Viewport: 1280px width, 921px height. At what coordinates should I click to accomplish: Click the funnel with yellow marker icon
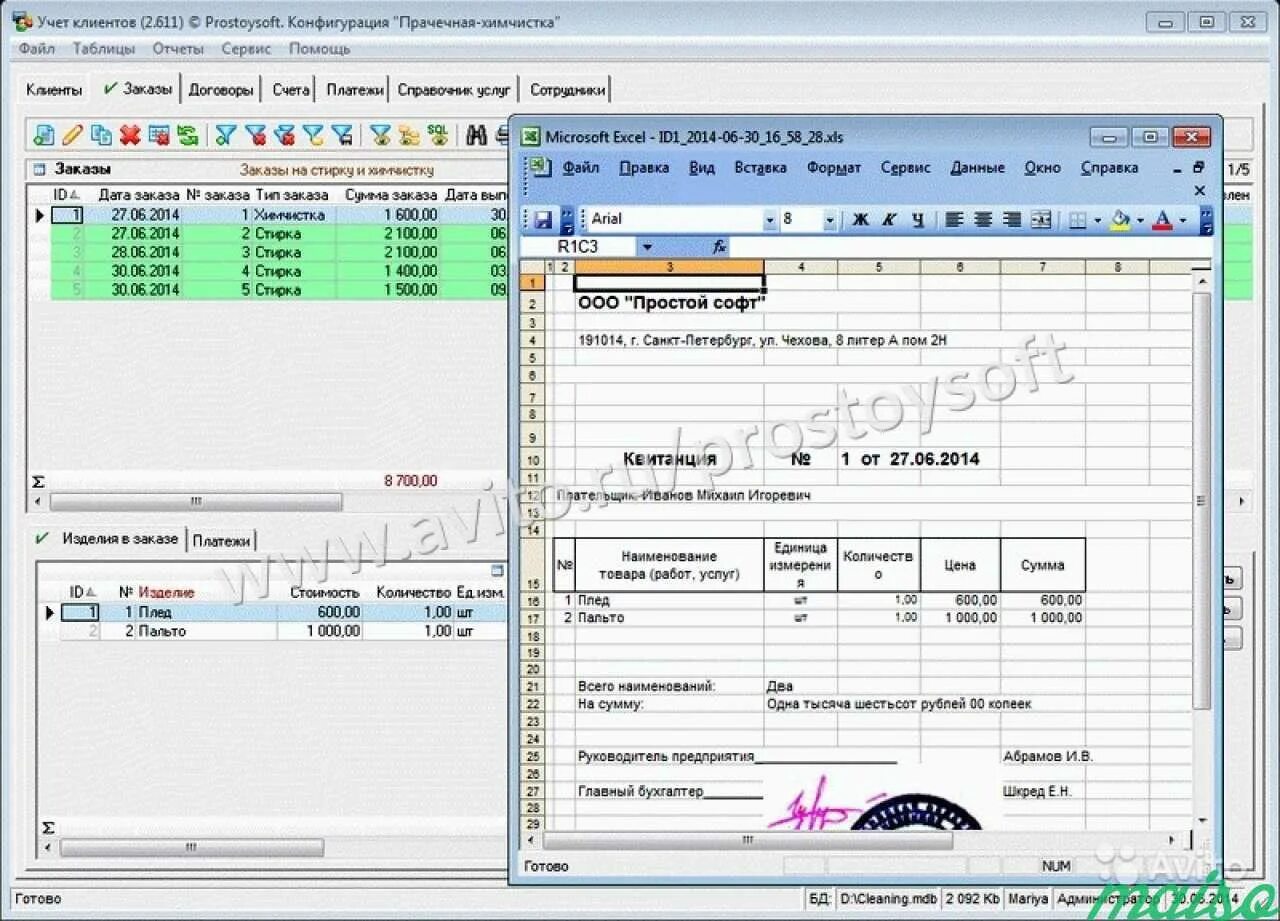click(314, 135)
